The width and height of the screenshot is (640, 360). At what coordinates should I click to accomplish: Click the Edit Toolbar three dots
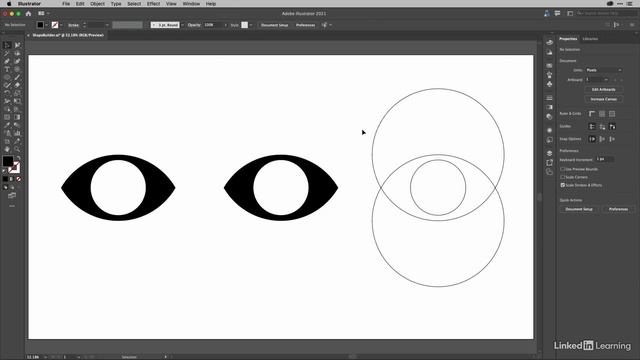click(12, 206)
